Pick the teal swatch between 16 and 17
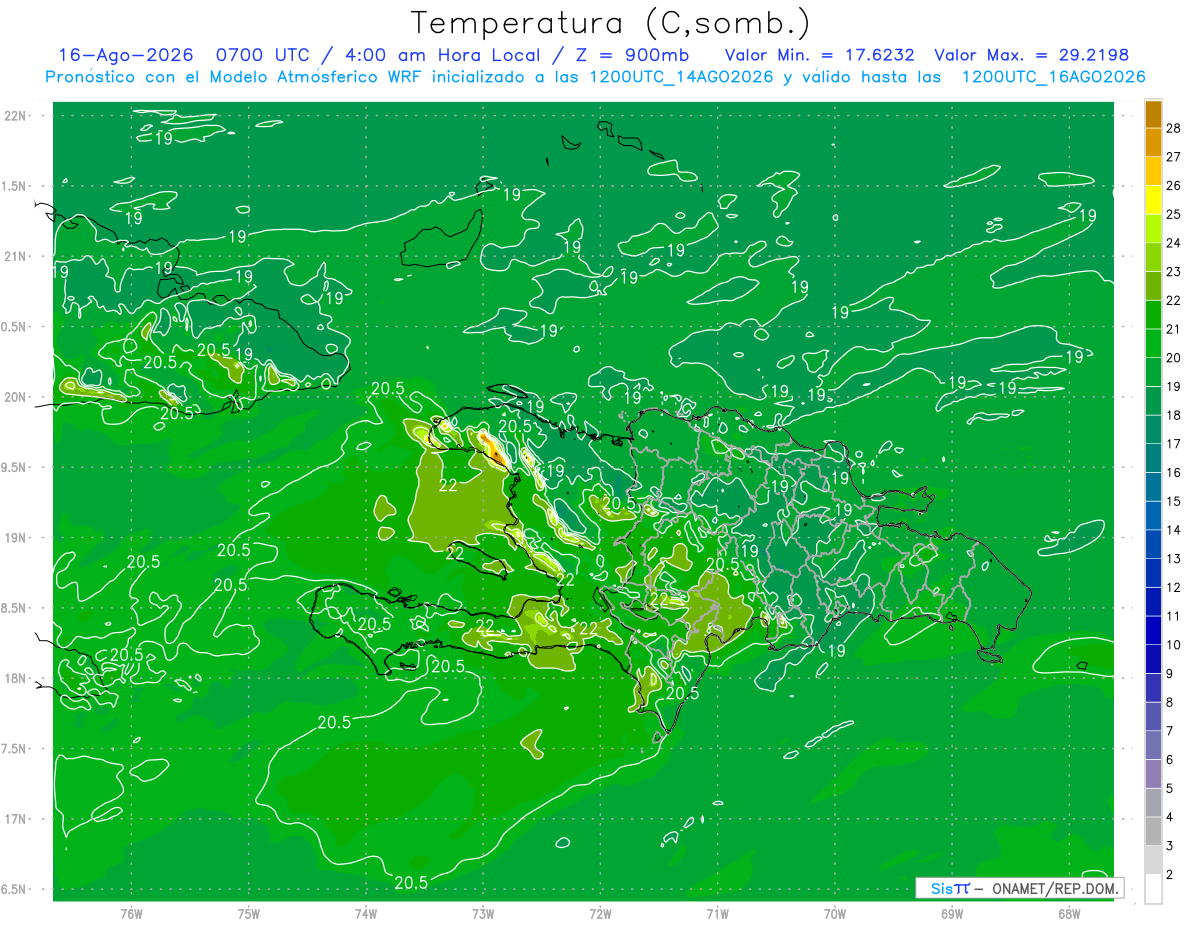1200x927 pixels. 1153,458
